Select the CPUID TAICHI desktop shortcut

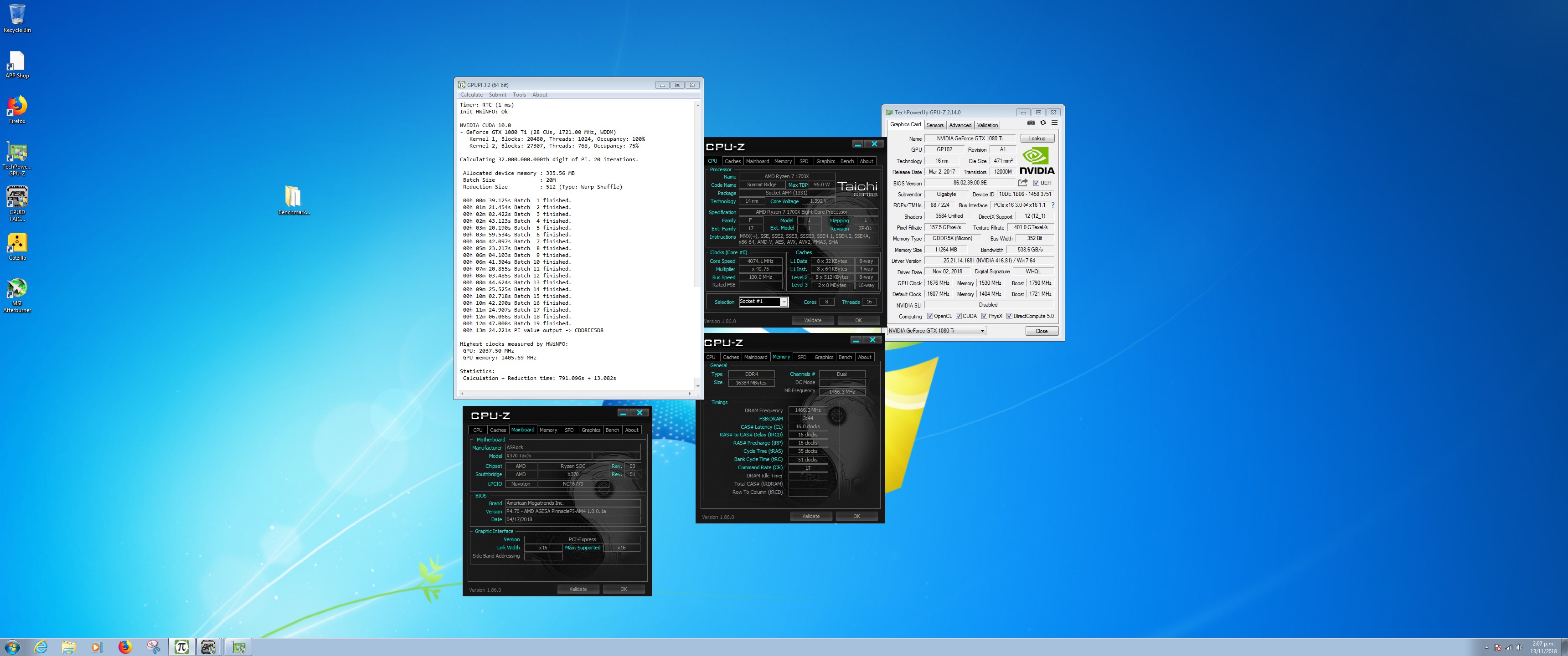[17, 204]
